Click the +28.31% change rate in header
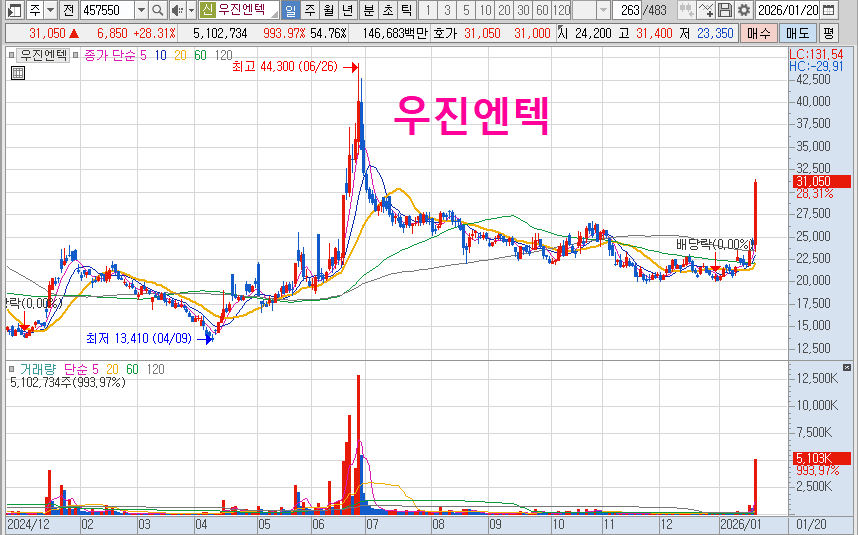 [x=155, y=33]
